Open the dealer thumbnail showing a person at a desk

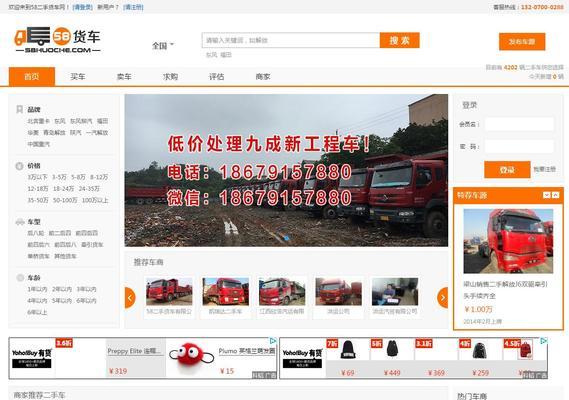[395, 292]
